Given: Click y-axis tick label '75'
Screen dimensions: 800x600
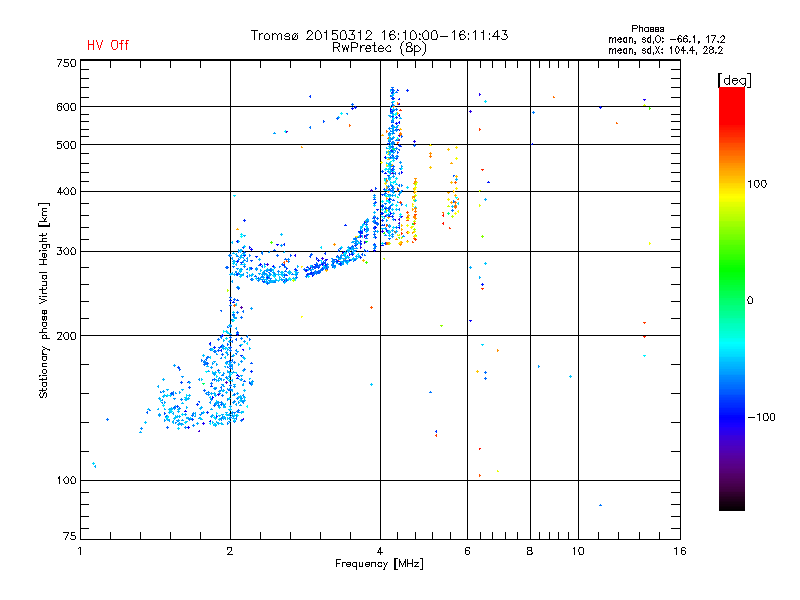Looking at the screenshot, I should click(x=70, y=536).
